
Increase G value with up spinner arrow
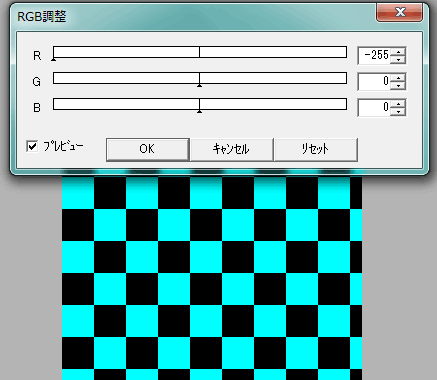(x=398, y=77)
